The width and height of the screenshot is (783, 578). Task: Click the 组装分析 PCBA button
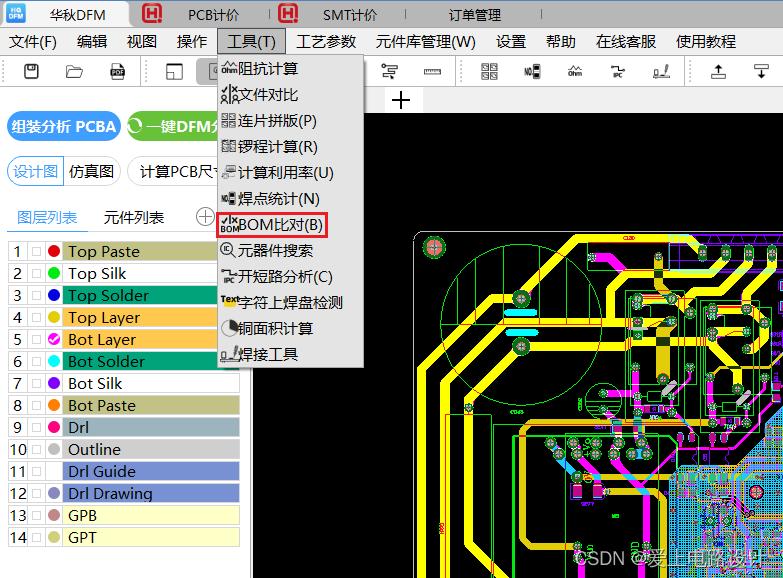point(64,126)
